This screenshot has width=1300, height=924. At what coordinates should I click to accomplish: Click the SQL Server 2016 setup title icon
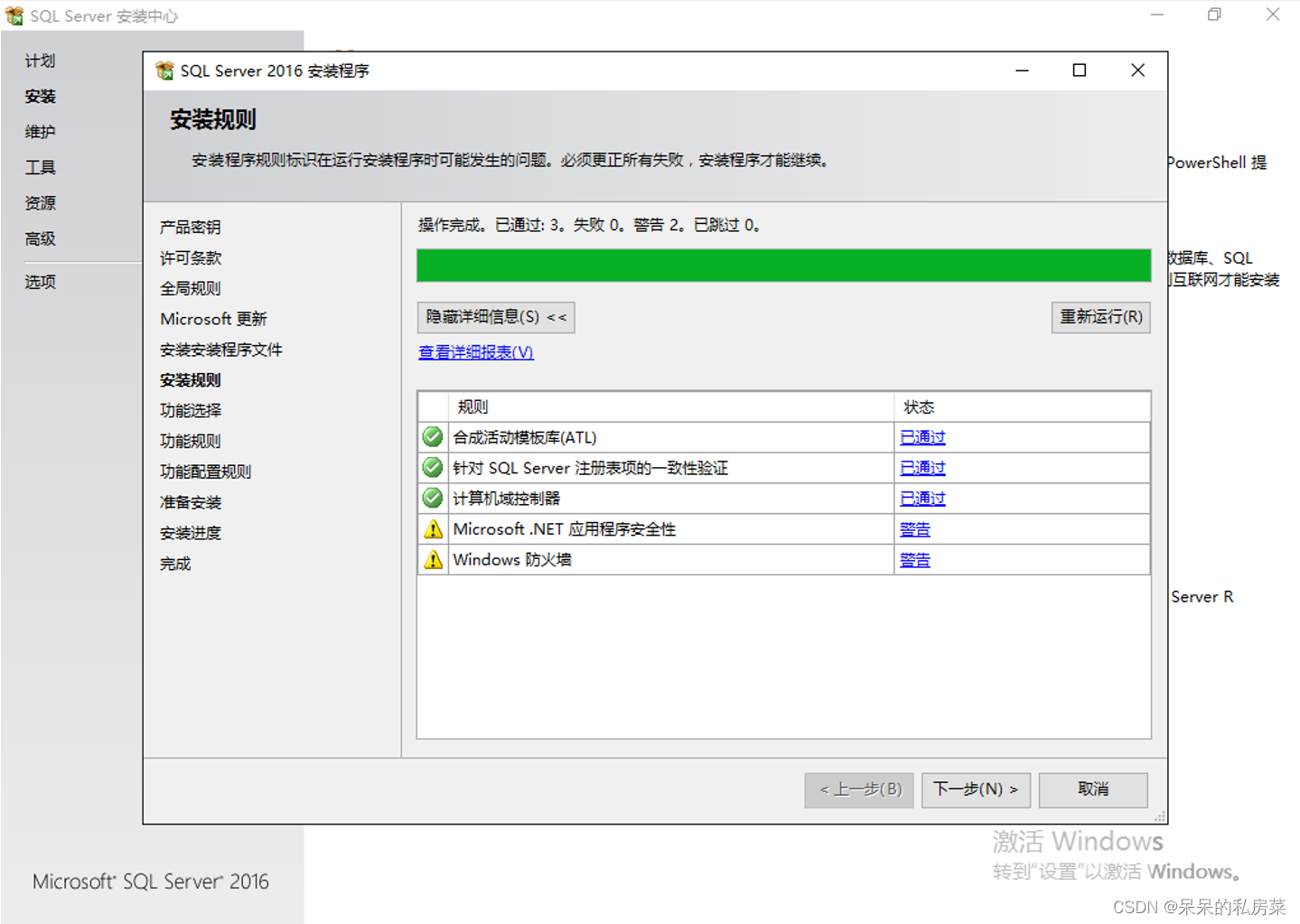pos(164,70)
